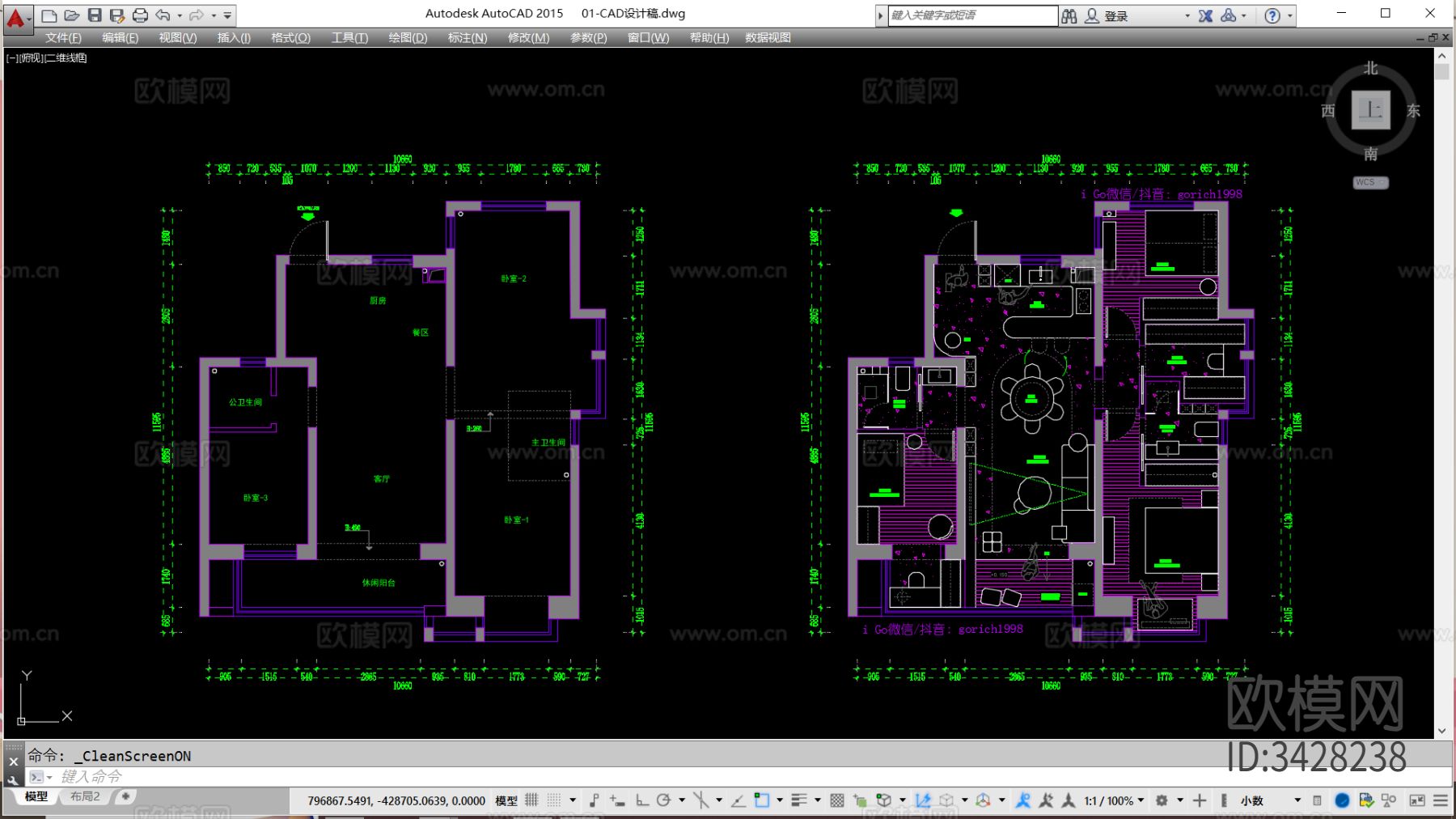Viewport: 1456px width, 819px height.
Task: Open the 格式(O) menu
Action: pyautogui.click(x=290, y=38)
